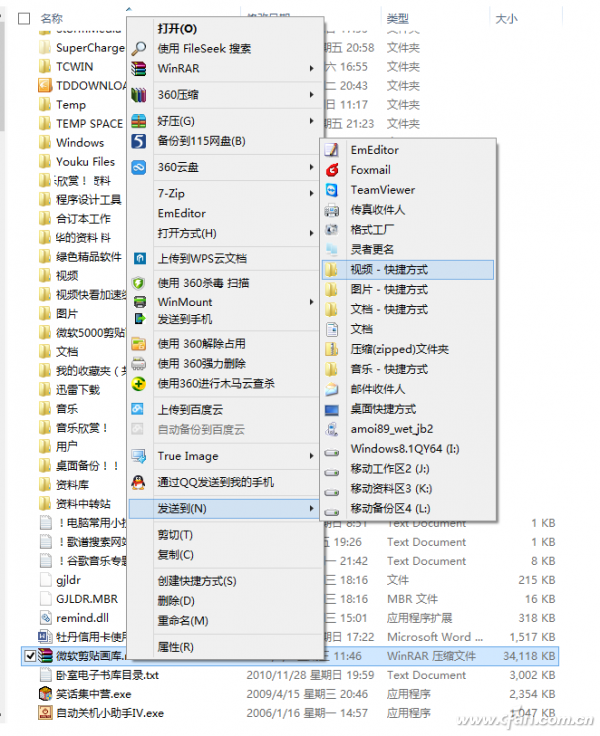Click the 360云盘 cloud icon
This screenshot has height=736, width=600.
pyautogui.click(x=138, y=167)
